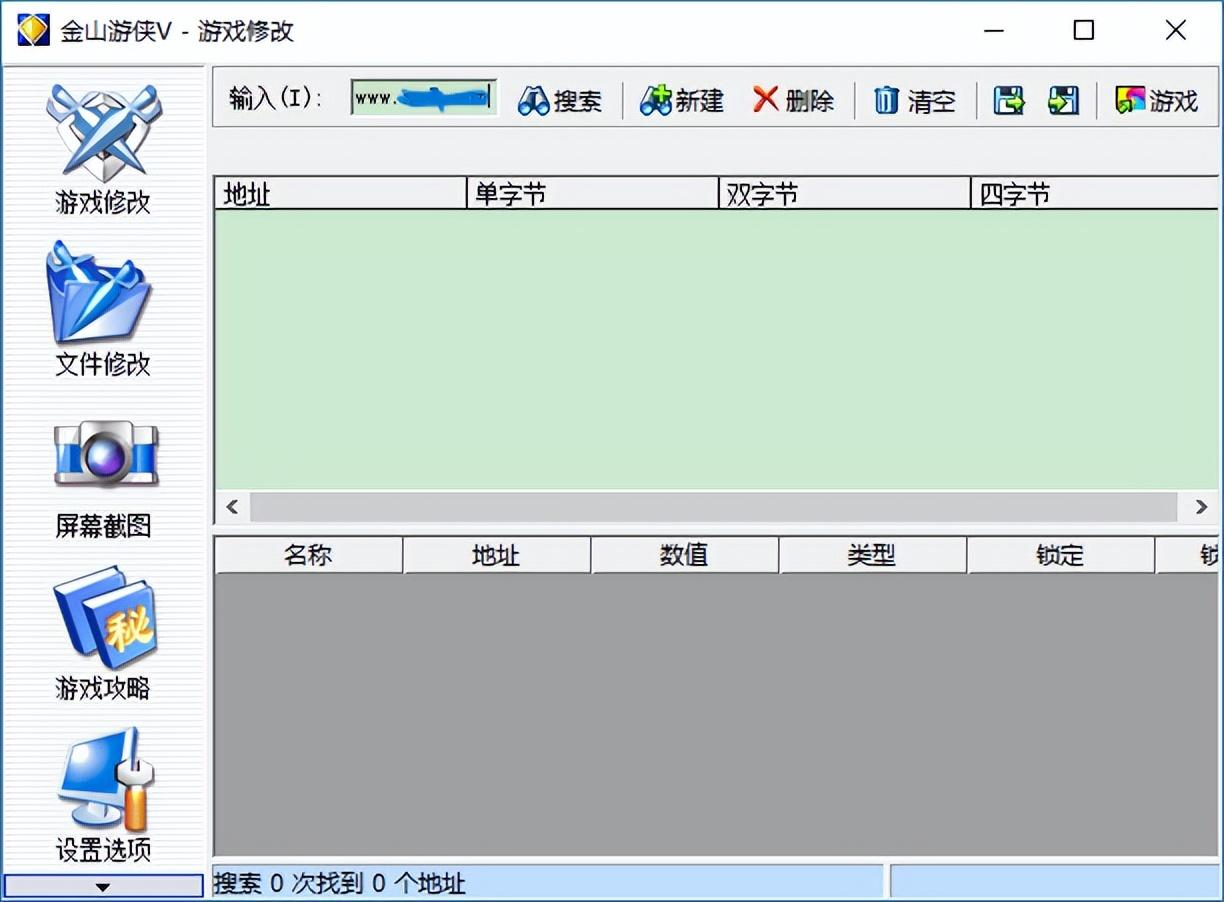Viewport: 1224px width, 902px height.
Task: Click the 金山游侠V app icon in title bar
Action: [x=33, y=30]
